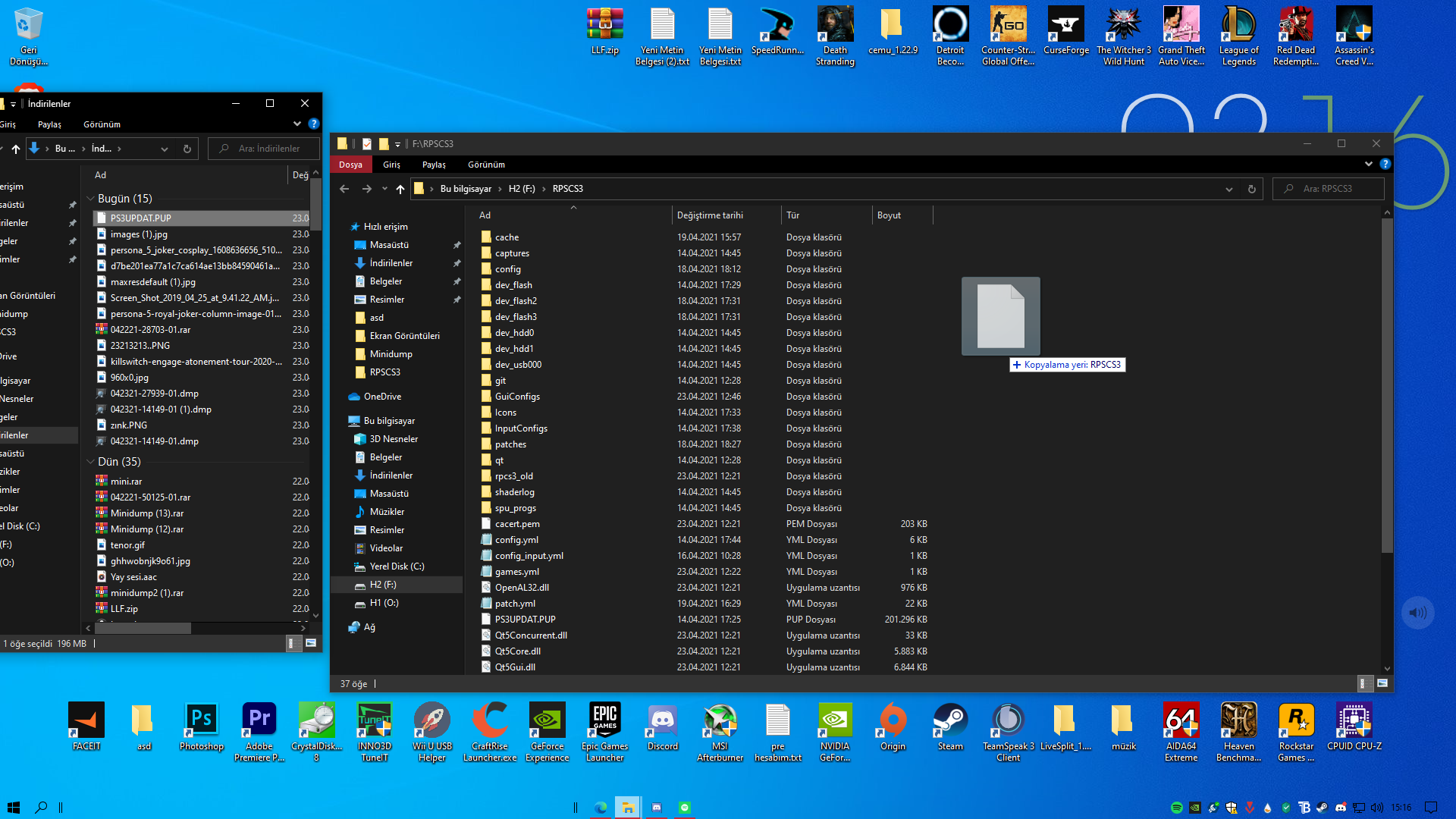Open GeForce Experience shortcut
The height and width of the screenshot is (819, 1456).
point(547,732)
